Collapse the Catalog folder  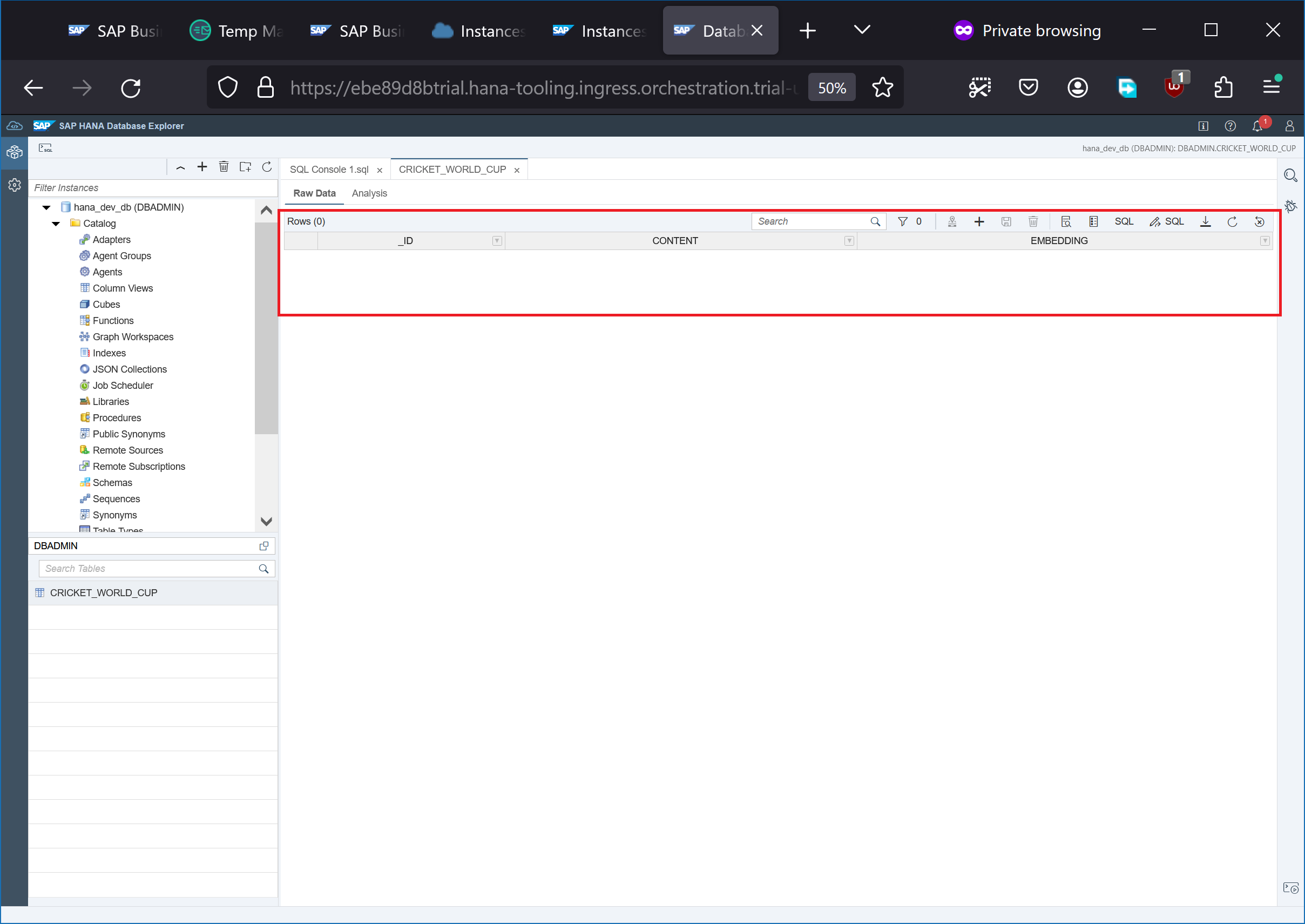(56, 224)
